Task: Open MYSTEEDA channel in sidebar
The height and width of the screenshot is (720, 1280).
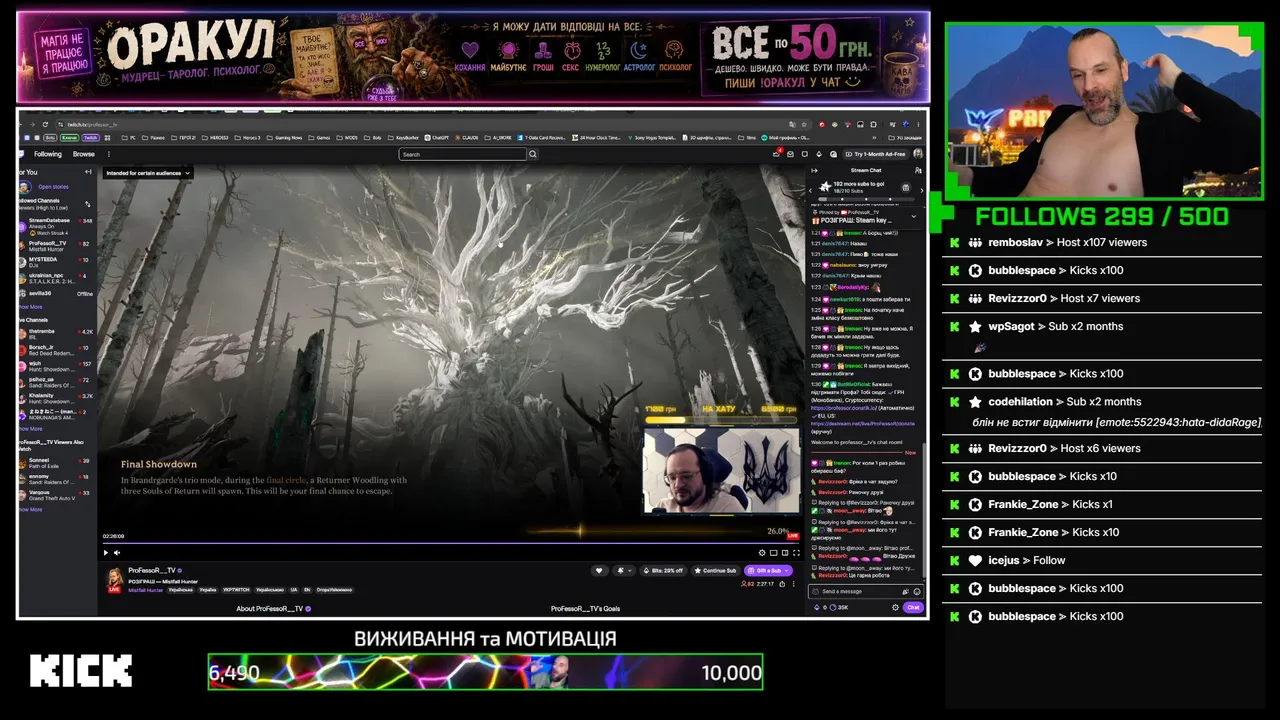Action: pyautogui.click(x=56, y=262)
